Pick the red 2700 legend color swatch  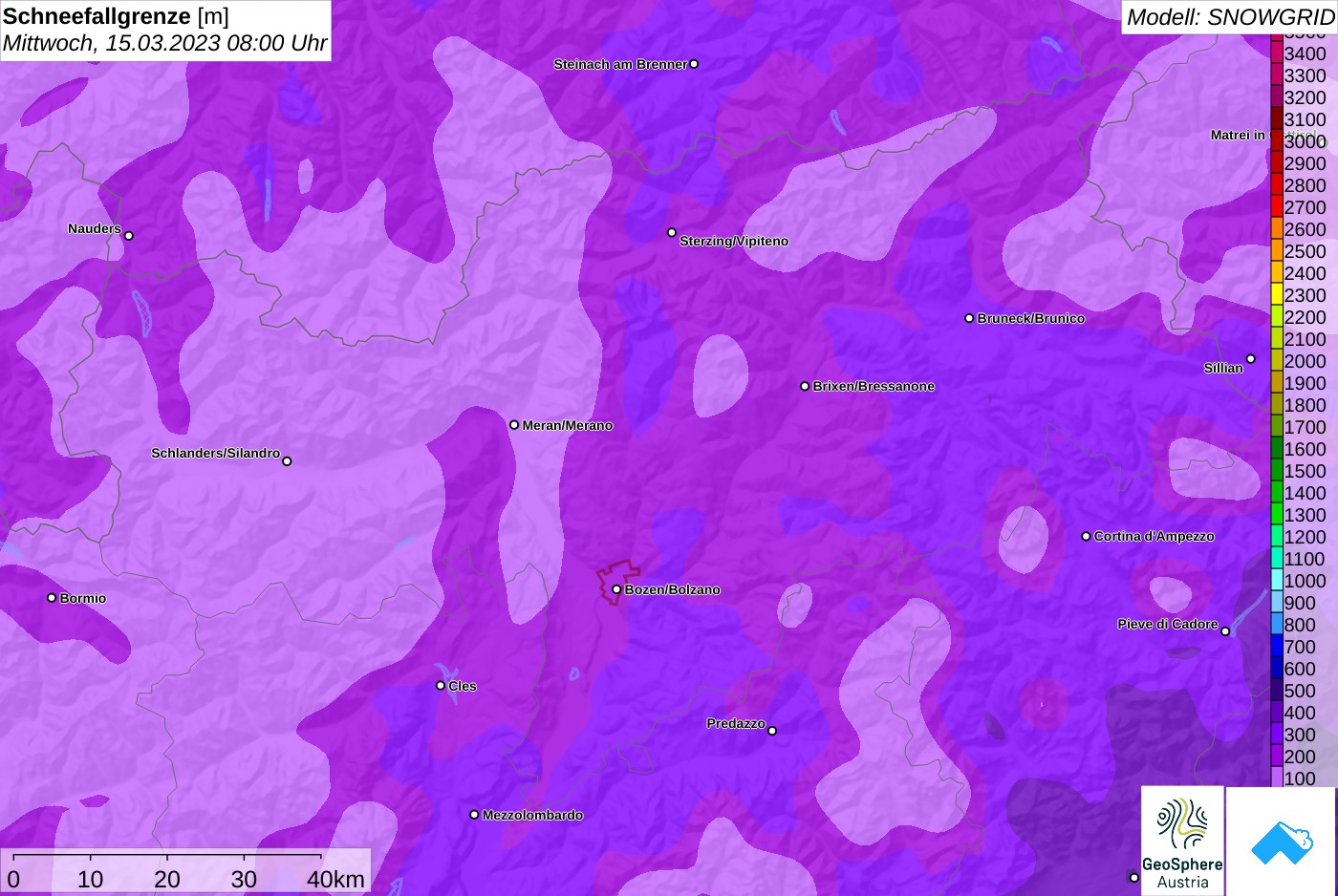pos(1276,206)
